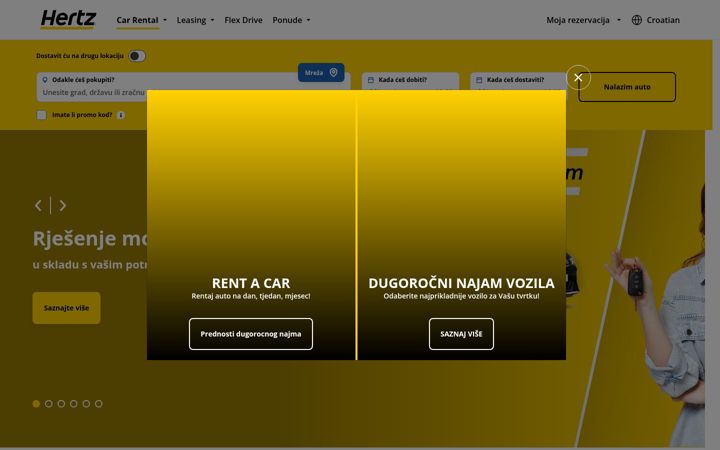
Task: Open the Leasing menu
Action: click(191, 20)
